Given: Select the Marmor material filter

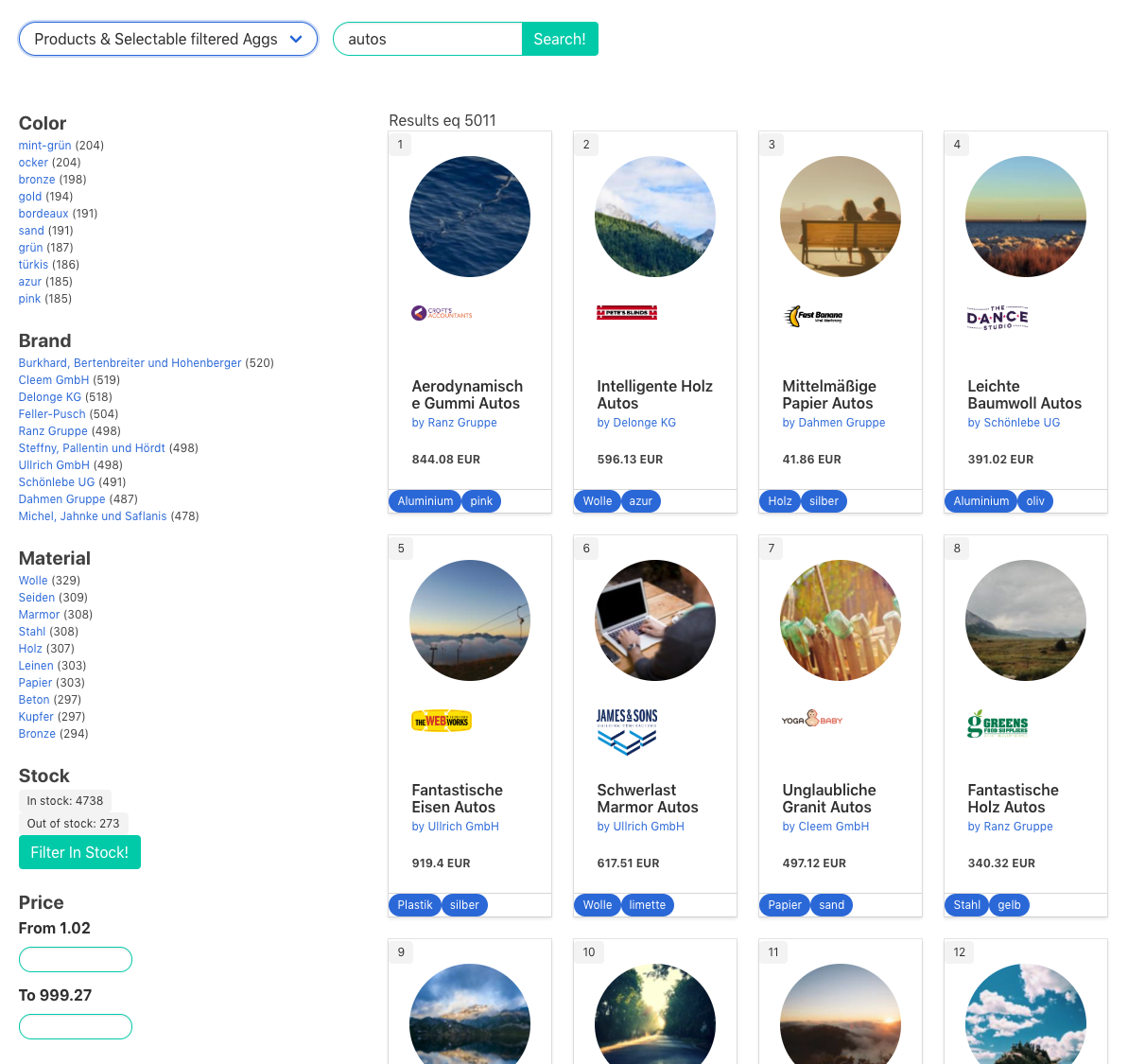Looking at the screenshot, I should 39,615.
